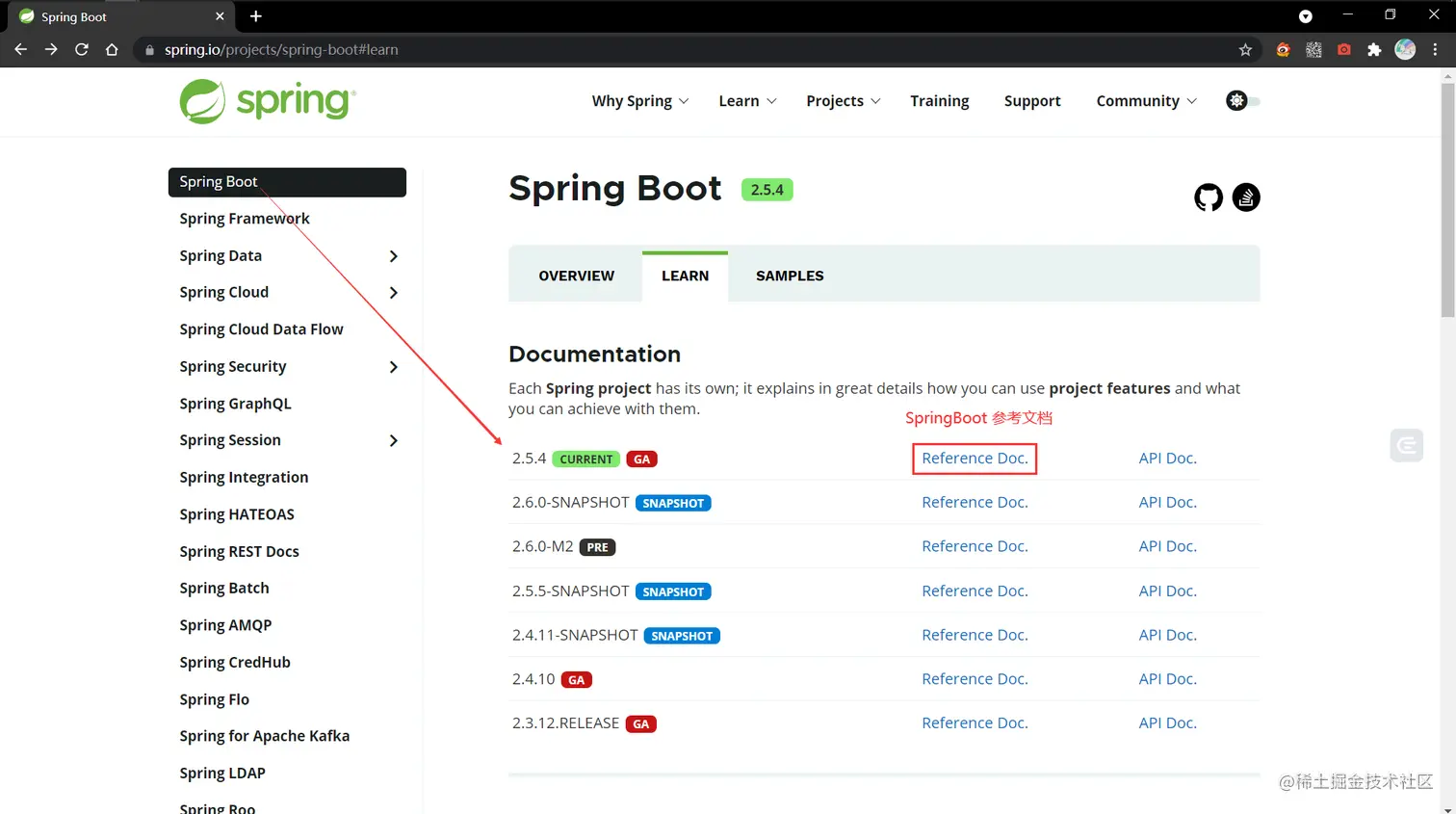Reload the current page
1456x814 pixels.
tap(82, 49)
